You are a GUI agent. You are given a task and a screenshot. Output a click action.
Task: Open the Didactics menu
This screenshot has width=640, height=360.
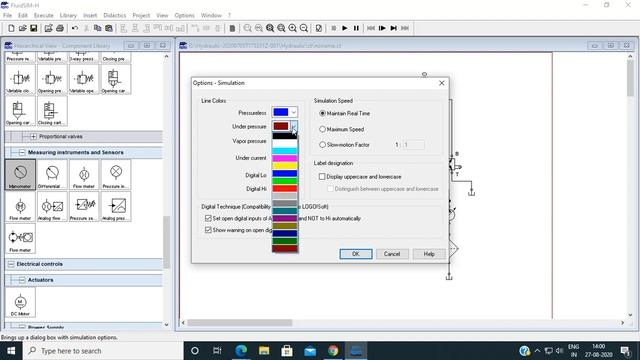[x=115, y=15]
